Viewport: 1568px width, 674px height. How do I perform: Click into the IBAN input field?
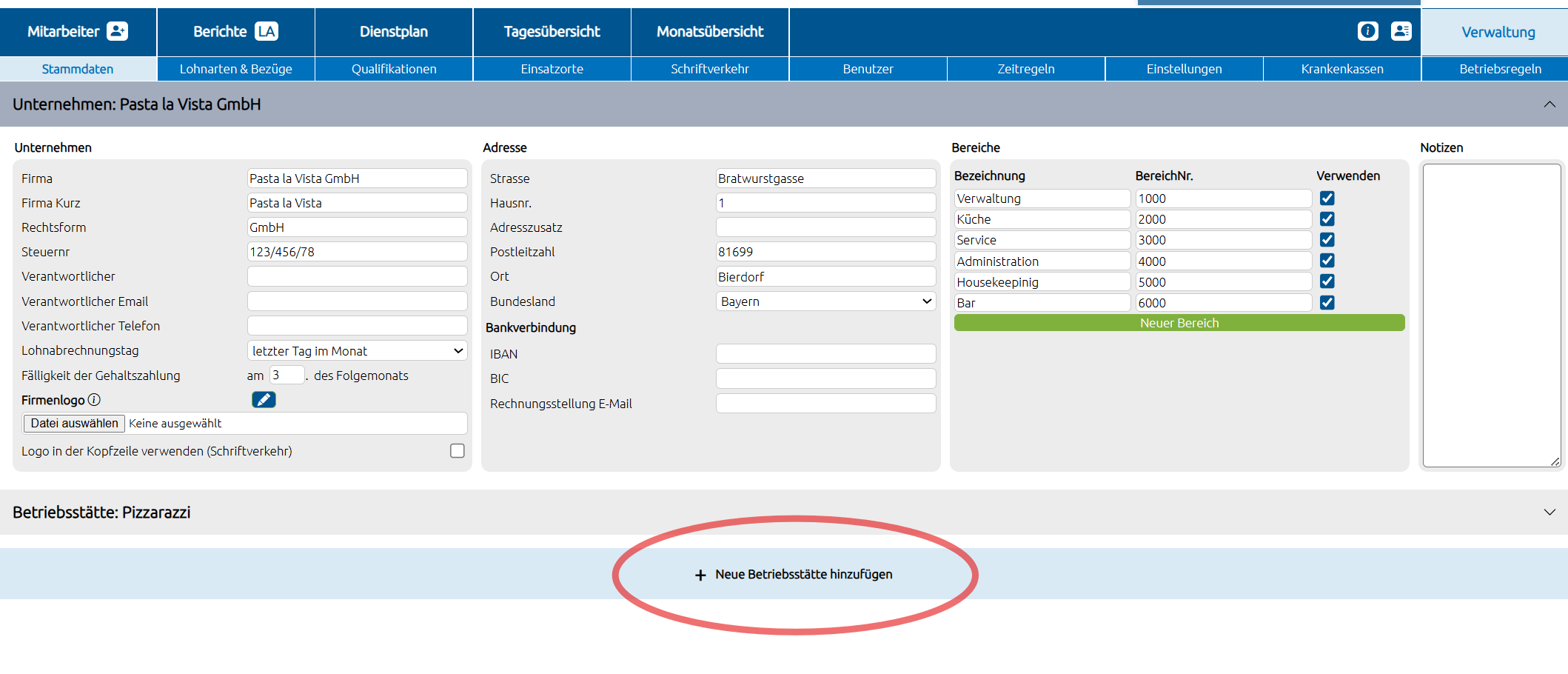click(x=825, y=354)
